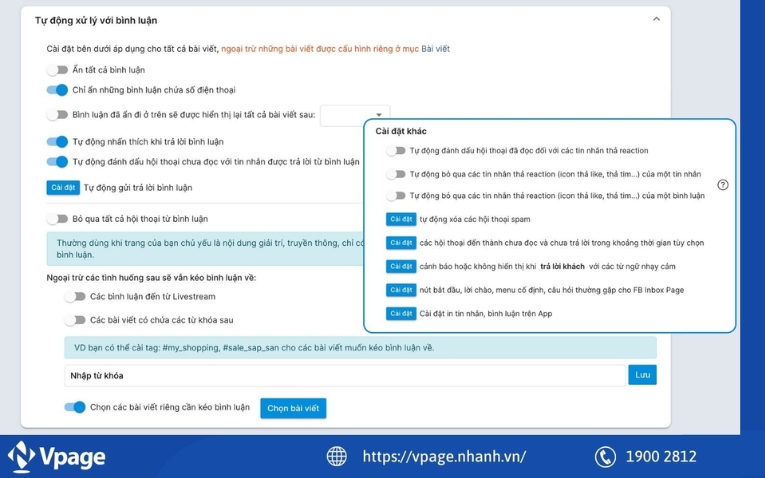Click the question mark help icon
This screenshot has width=765, height=478.
723,184
